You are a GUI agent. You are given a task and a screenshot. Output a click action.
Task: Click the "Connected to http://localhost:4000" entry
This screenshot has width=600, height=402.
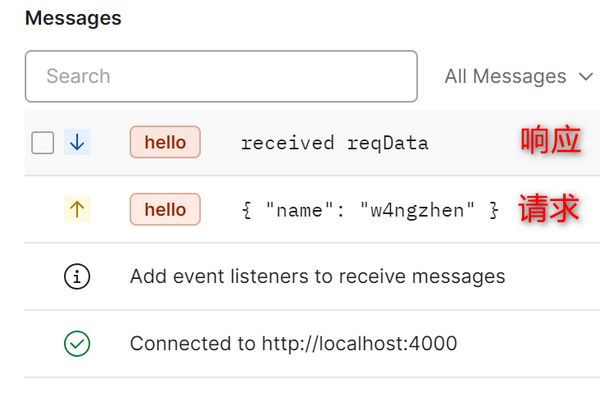point(293,344)
